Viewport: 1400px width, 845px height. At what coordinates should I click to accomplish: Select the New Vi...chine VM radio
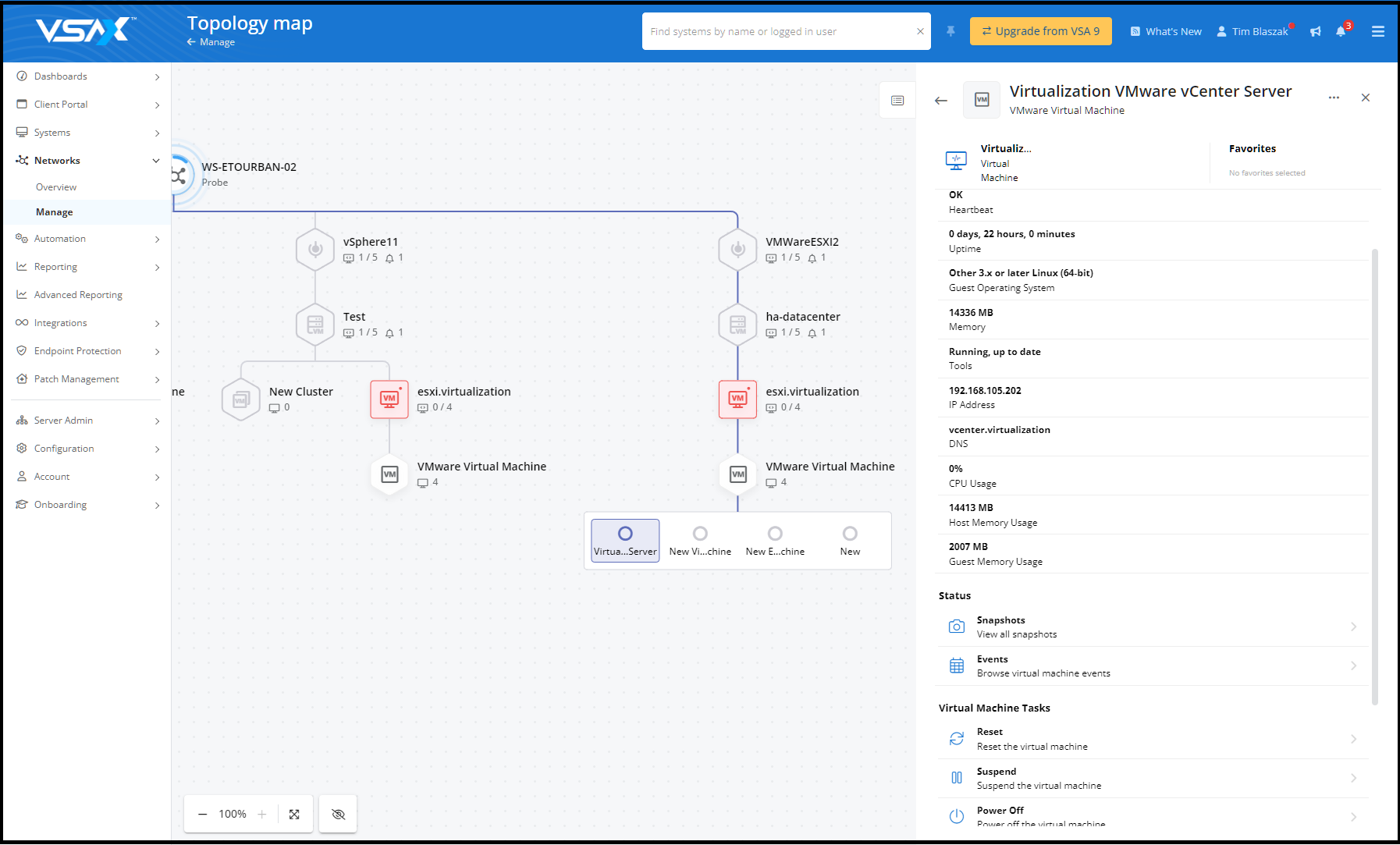point(700,534)
